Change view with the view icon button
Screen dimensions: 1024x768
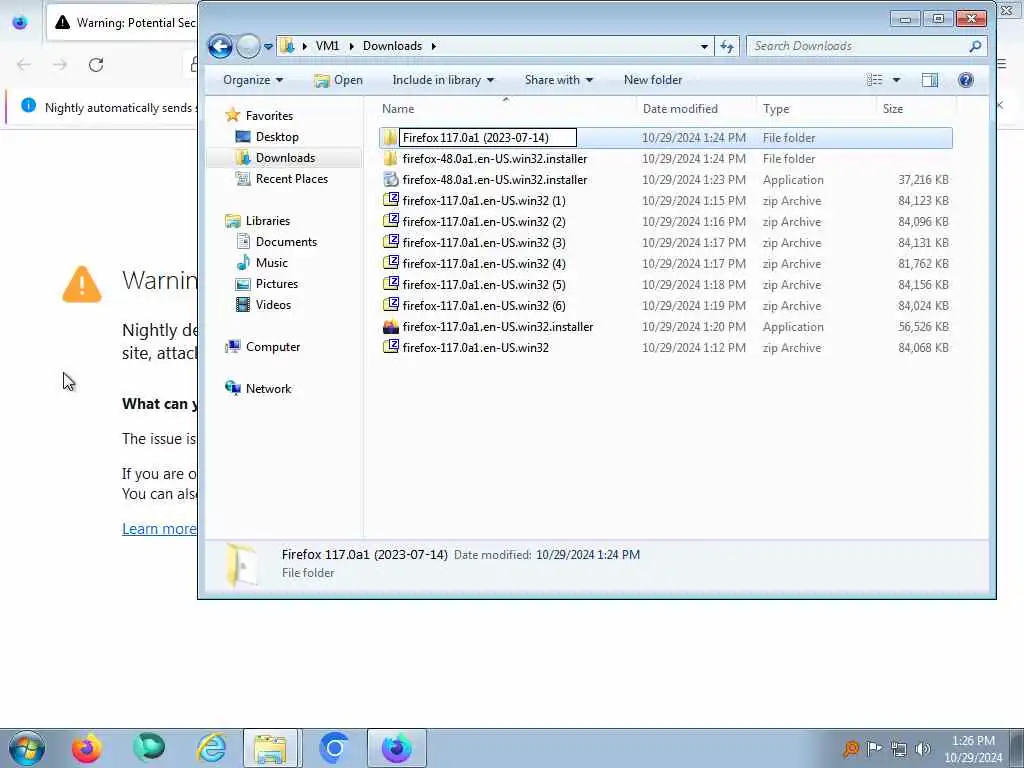(x=874, y=80)
